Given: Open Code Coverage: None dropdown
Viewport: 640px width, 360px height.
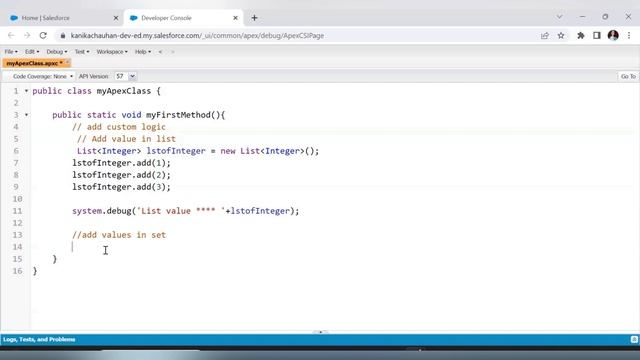Looking at the screenshot, I should click(x=43, y=76).
